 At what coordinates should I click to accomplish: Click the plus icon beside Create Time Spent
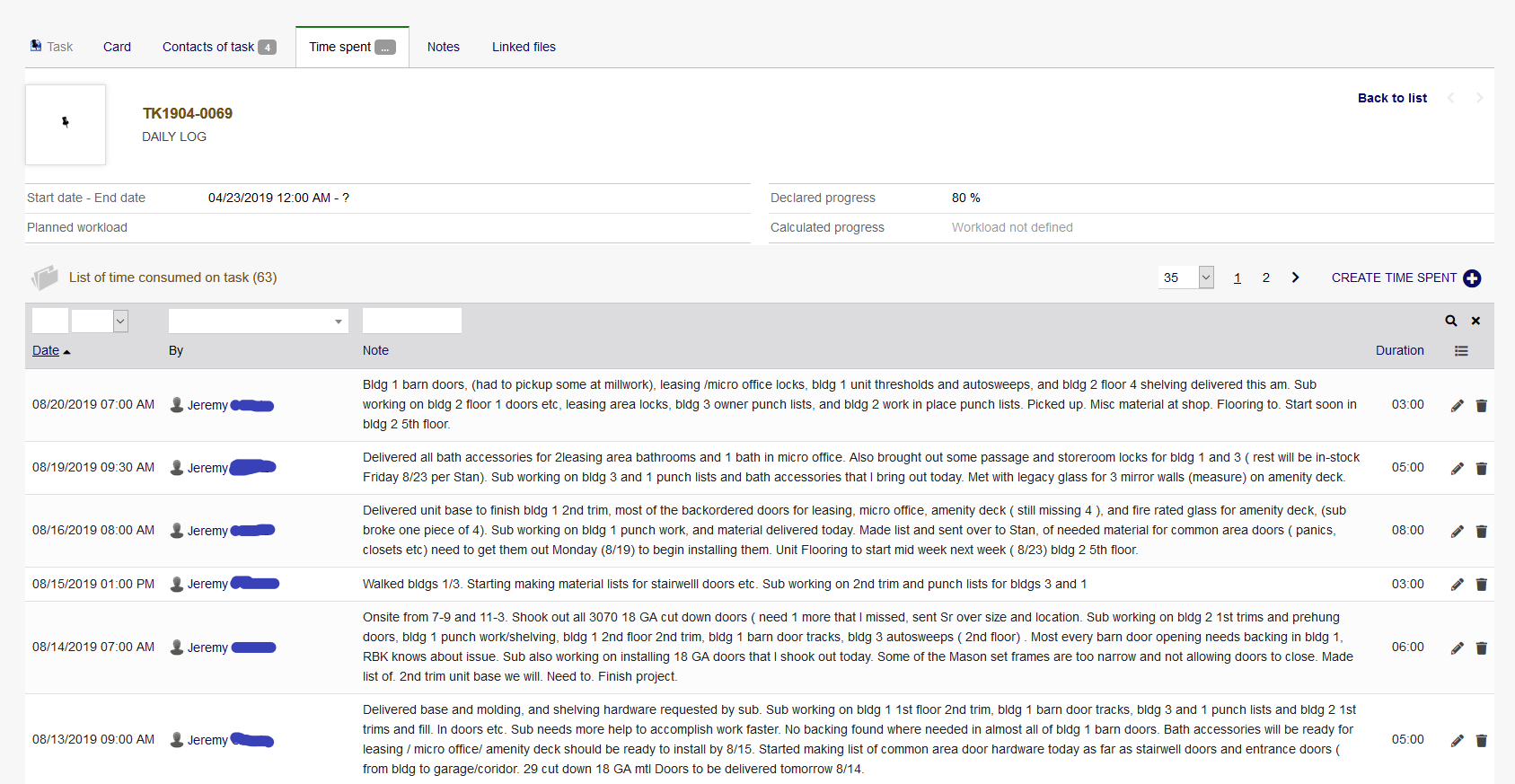(x=1472, y=278)
